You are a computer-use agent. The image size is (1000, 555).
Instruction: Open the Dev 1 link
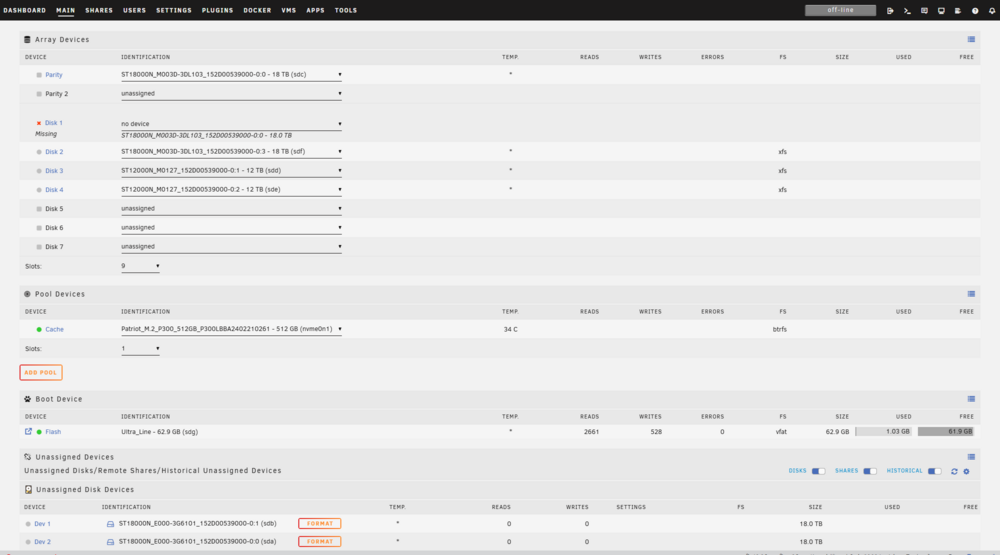click(42, 524)
